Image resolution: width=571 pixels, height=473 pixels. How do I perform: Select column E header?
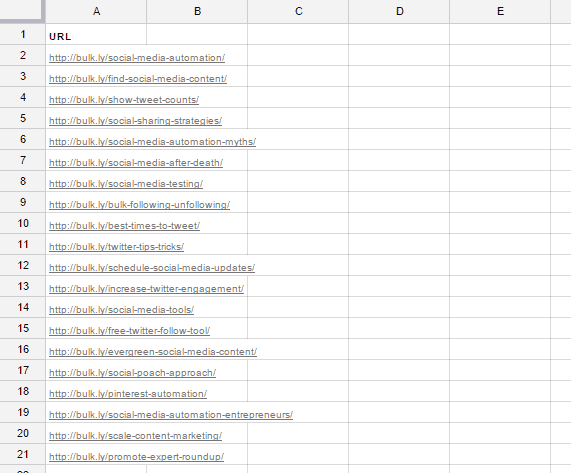[x=500, y=11]
